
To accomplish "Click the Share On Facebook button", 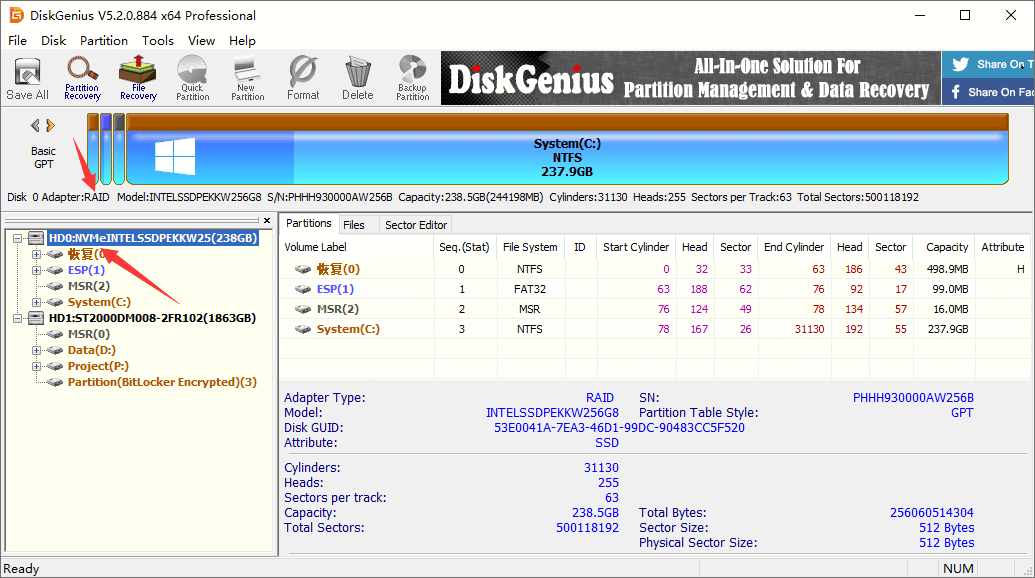I will (988, 92).
